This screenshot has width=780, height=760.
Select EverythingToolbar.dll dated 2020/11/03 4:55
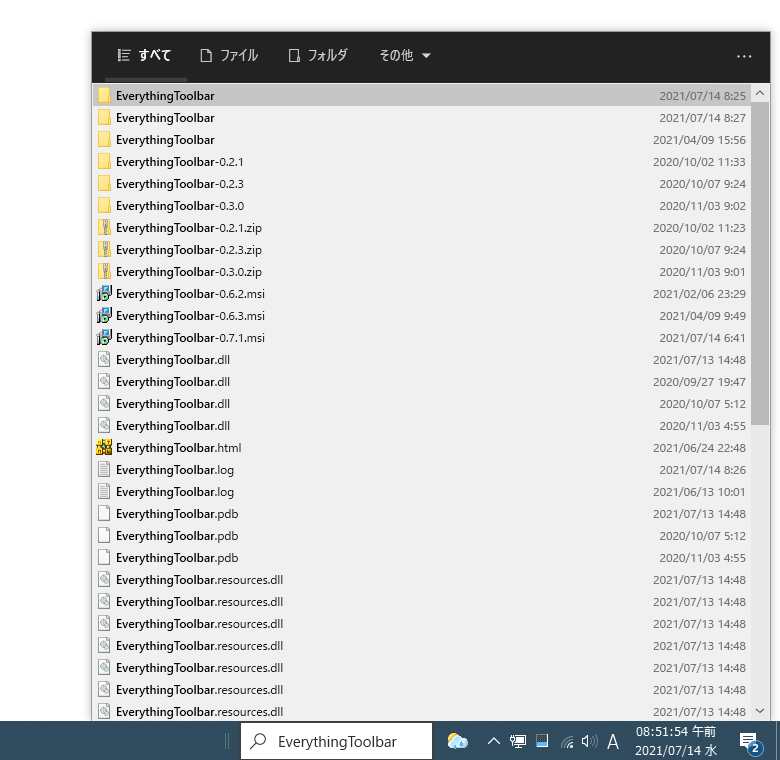tap(422, 425)
